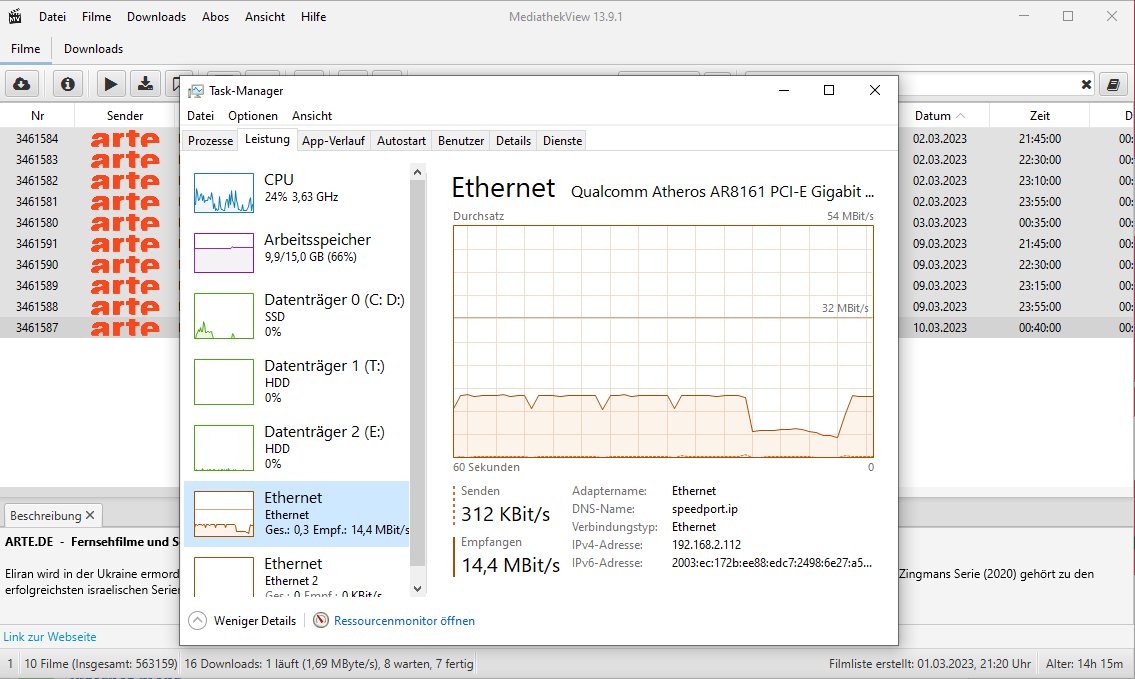Click the IPv4-Adresse value 192.168.2.112
The width and height of the screenshot is (1135, 679).
(706, 545)
